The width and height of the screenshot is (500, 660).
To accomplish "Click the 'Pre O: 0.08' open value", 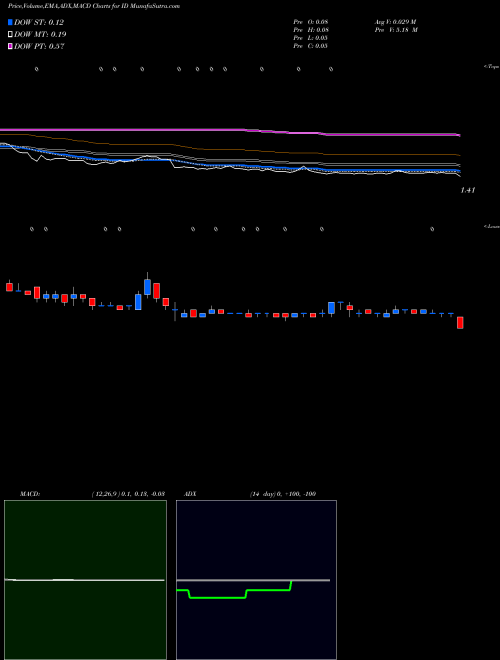I will tap(311, 22).
